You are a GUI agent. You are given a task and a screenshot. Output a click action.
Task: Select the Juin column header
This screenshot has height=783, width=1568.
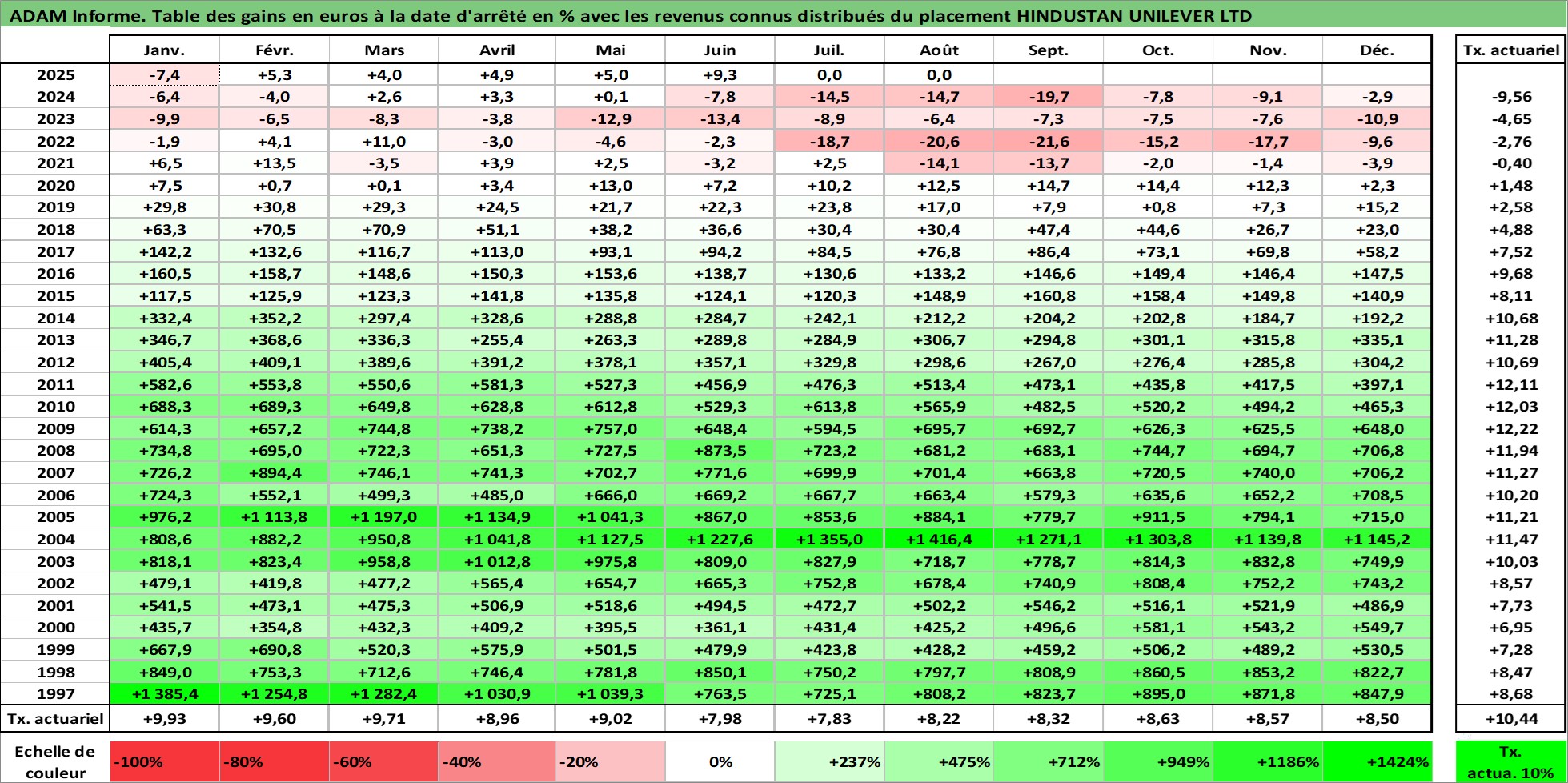[x=720, y=50]
